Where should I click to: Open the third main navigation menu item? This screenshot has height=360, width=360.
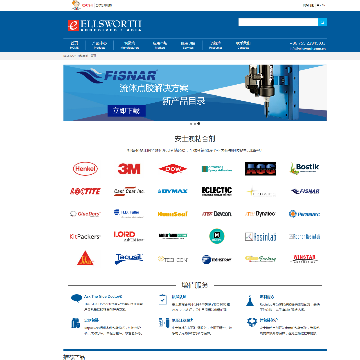(x=130, y=45)
